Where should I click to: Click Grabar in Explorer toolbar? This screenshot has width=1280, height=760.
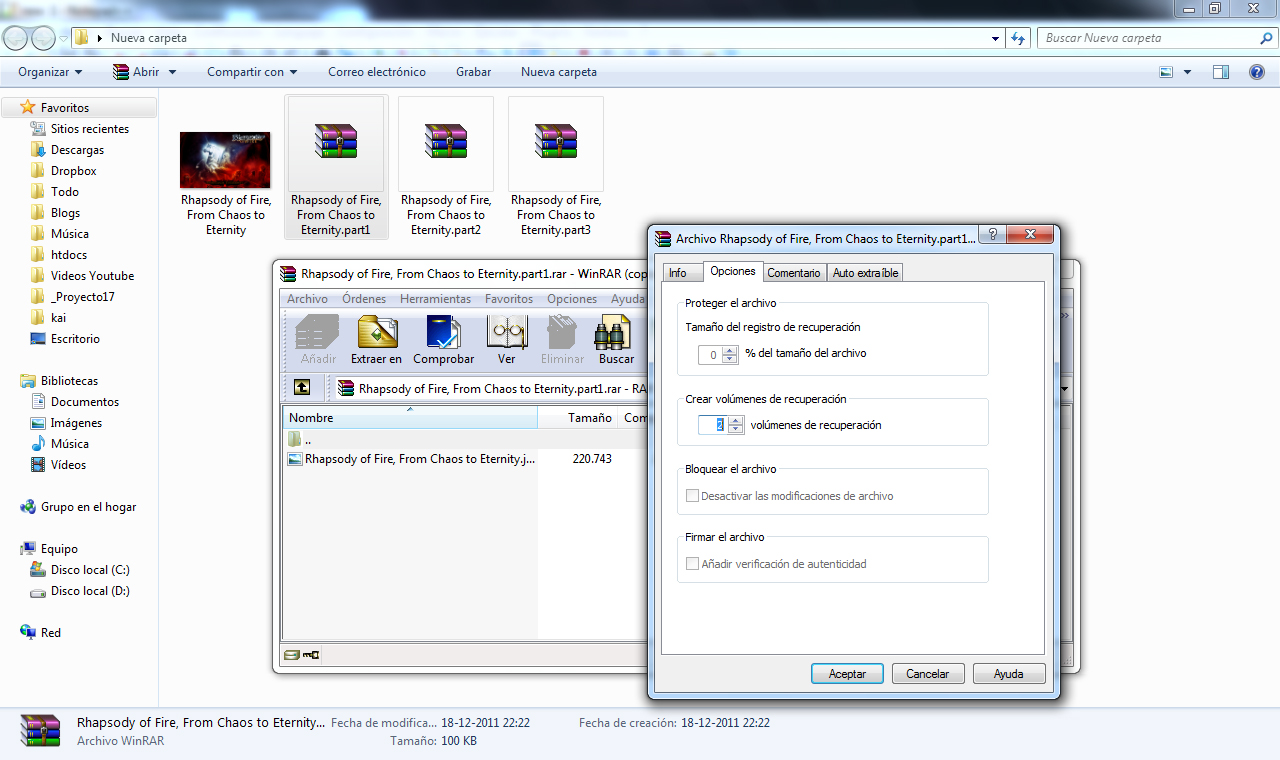(474, 72)
